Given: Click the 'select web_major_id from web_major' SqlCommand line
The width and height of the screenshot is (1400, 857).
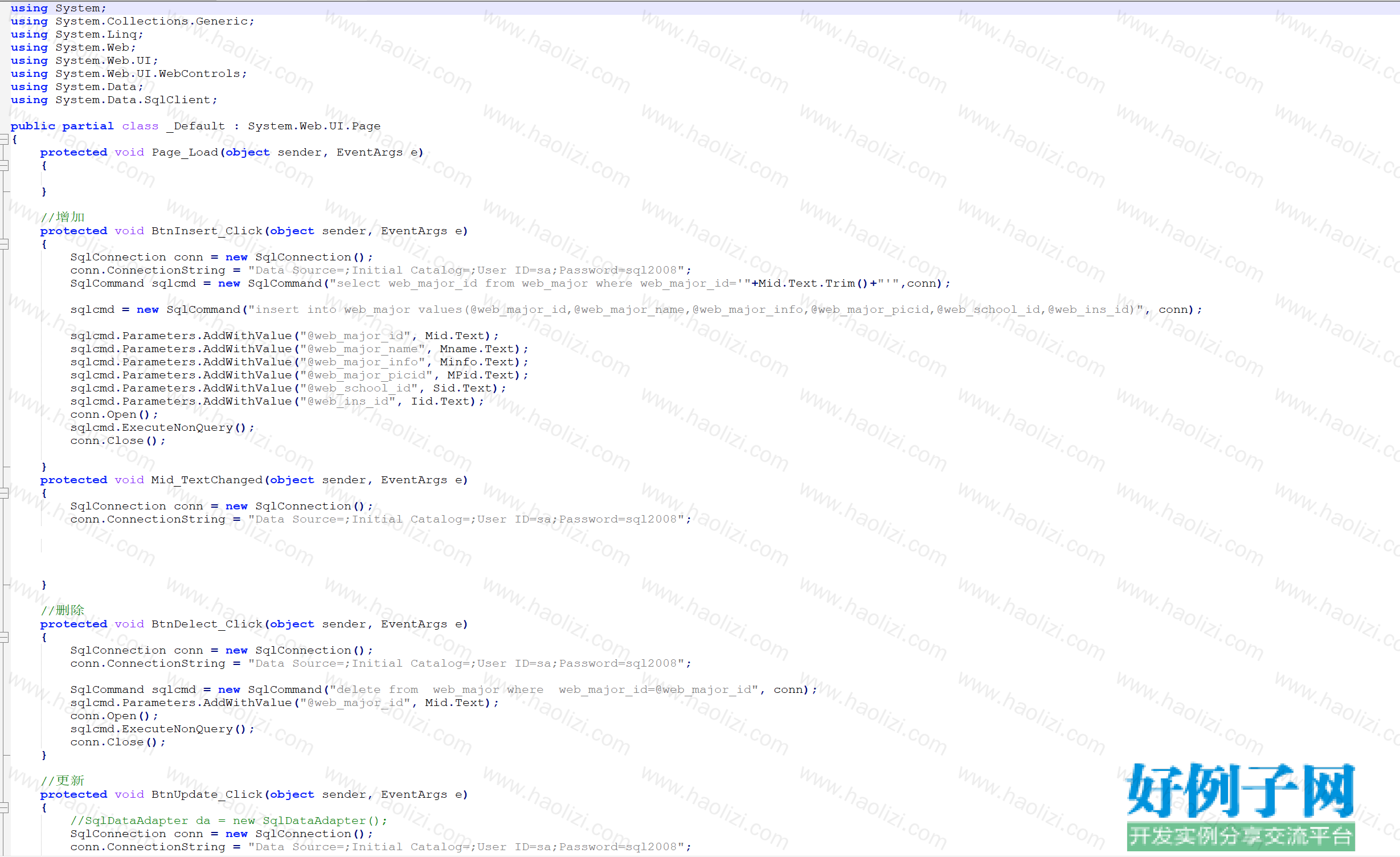Looking at the screenshot, I should [510, 283].
